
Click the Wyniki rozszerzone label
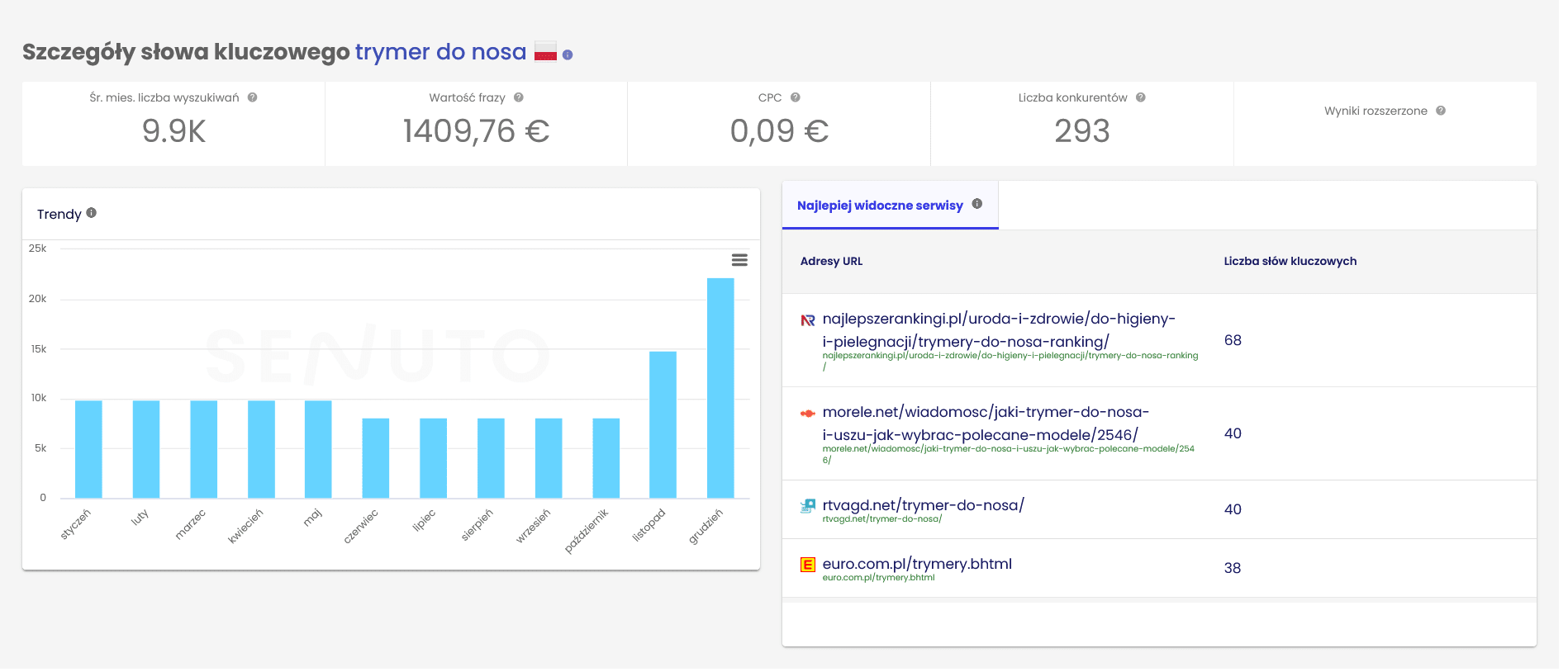[x=1376, y=111]
